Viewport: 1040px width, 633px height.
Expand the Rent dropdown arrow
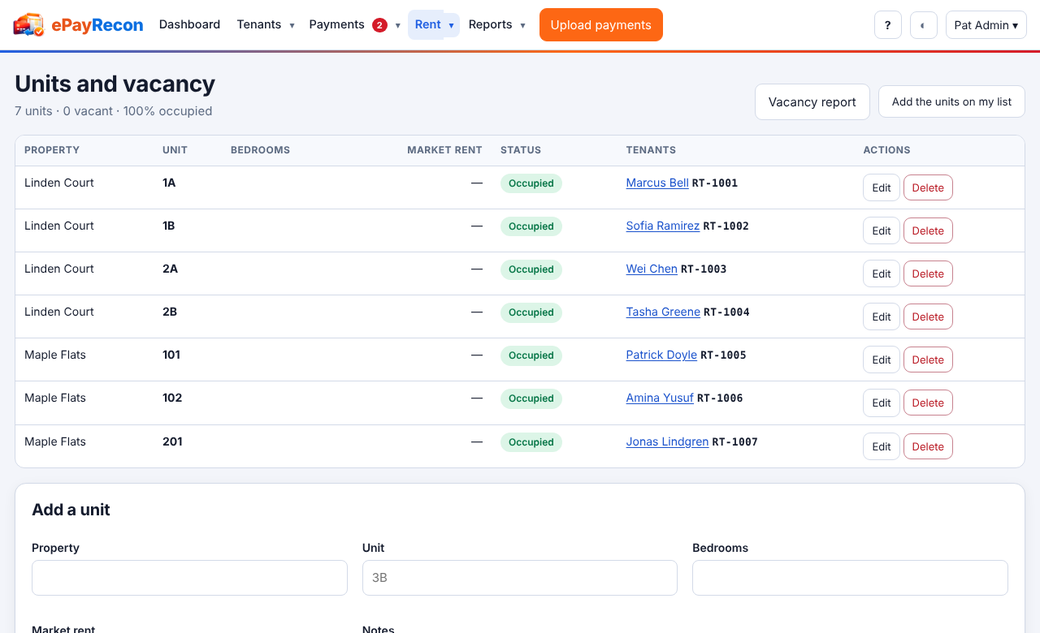click(451, 25)
